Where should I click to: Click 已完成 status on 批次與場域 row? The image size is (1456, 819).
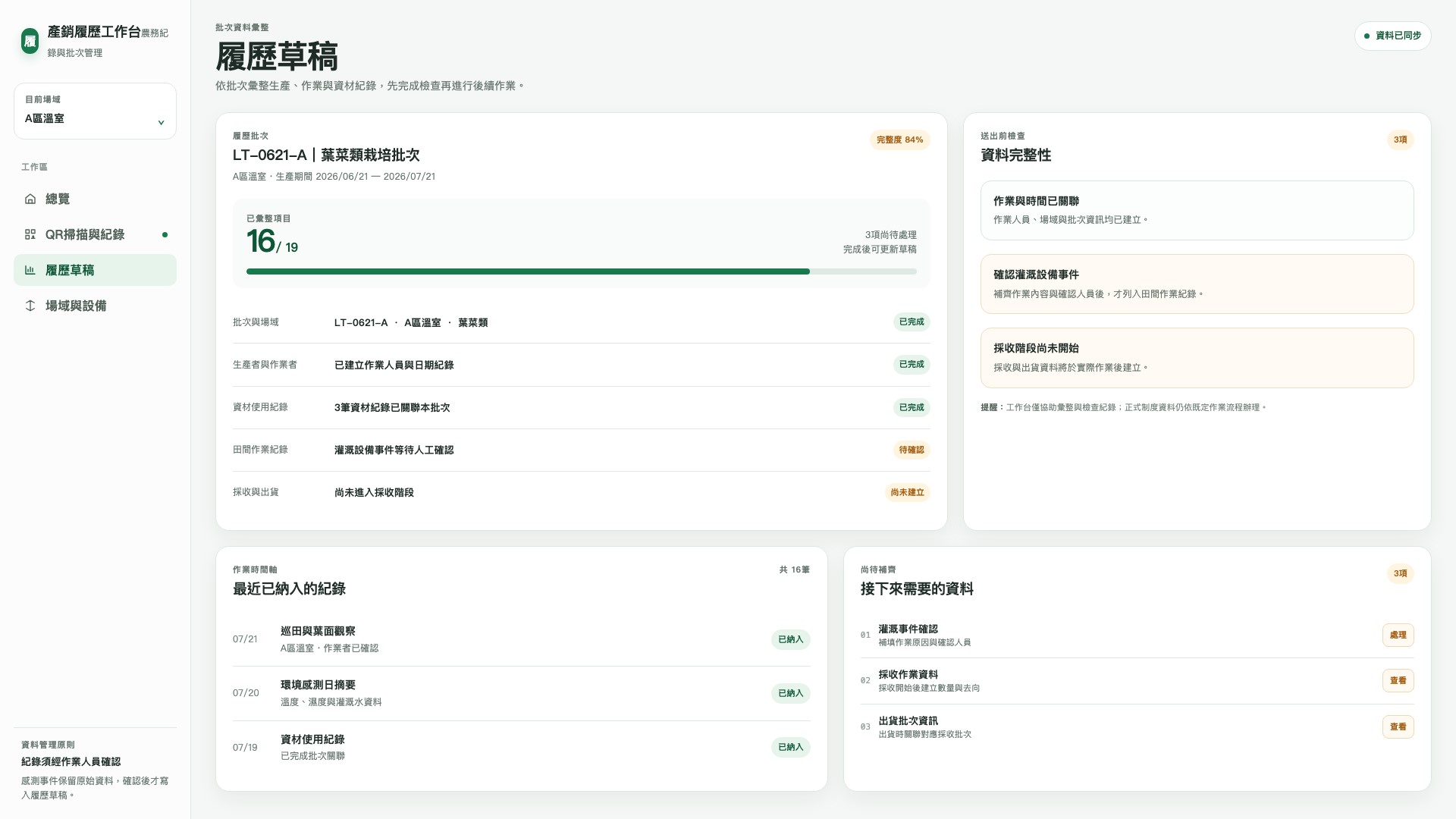[911, 322]
